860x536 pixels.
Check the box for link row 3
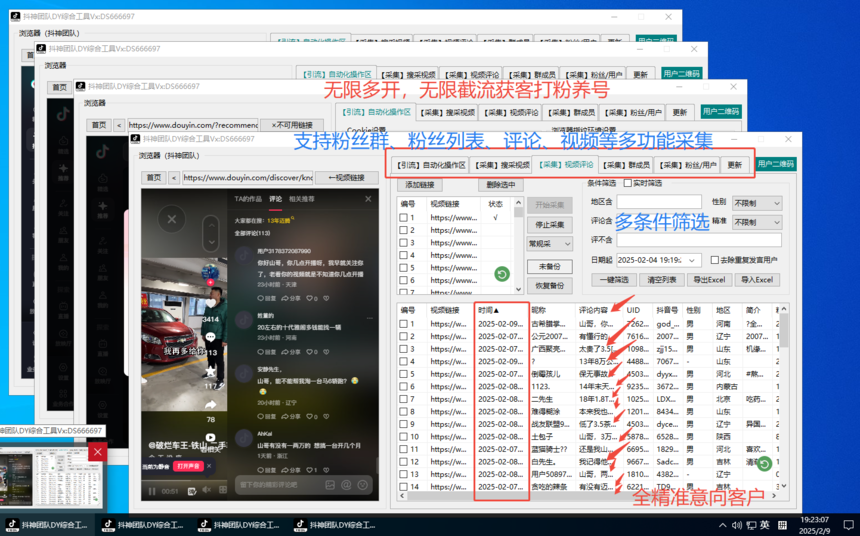coord(404,242)
